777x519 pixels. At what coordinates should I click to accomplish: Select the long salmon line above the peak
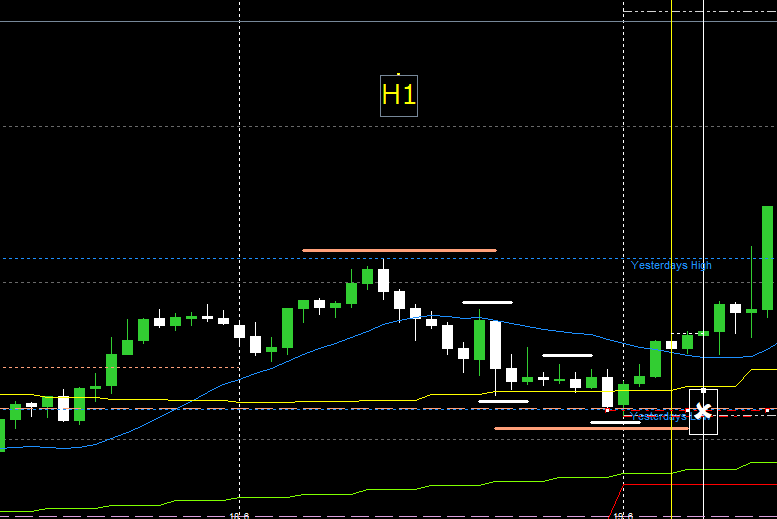pos(399,250)
